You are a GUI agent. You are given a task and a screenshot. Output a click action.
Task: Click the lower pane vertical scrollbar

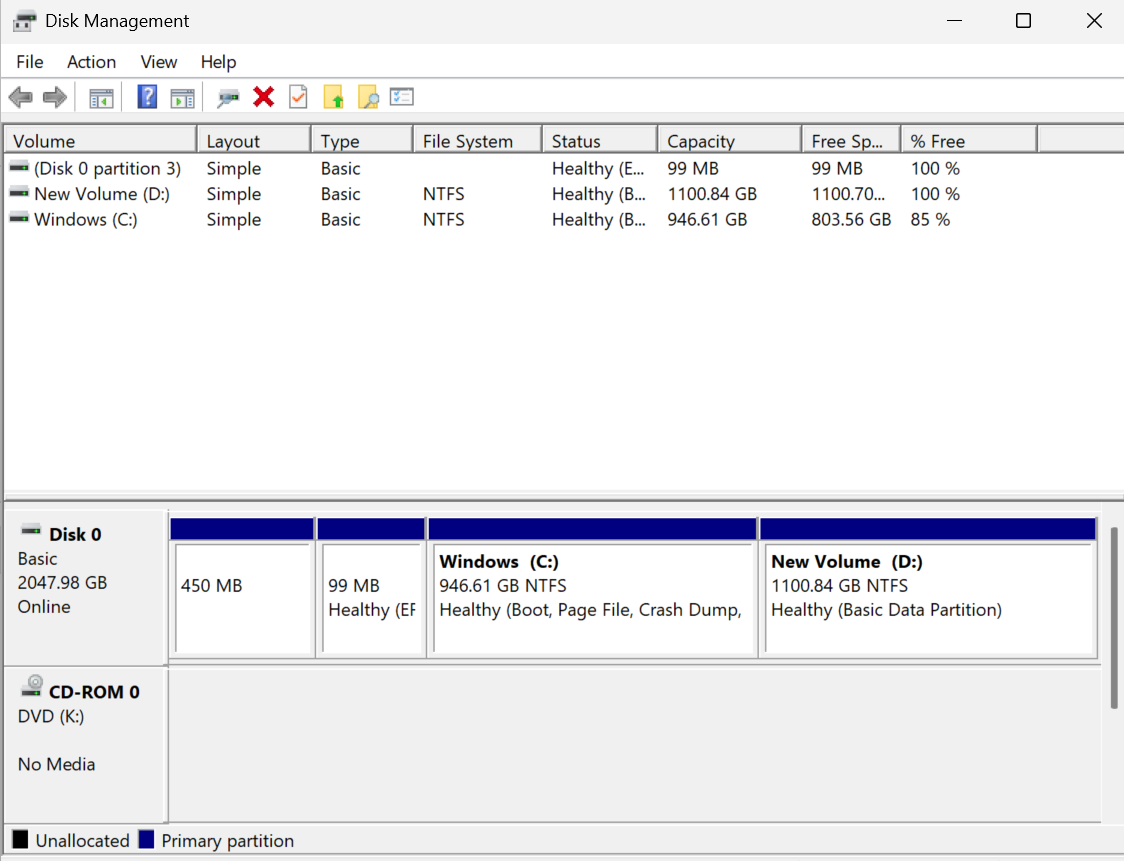(x=1113, y=618)
